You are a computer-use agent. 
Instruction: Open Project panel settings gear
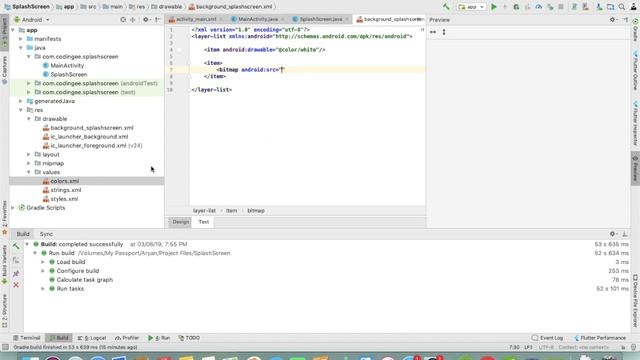tap(146, 20)
